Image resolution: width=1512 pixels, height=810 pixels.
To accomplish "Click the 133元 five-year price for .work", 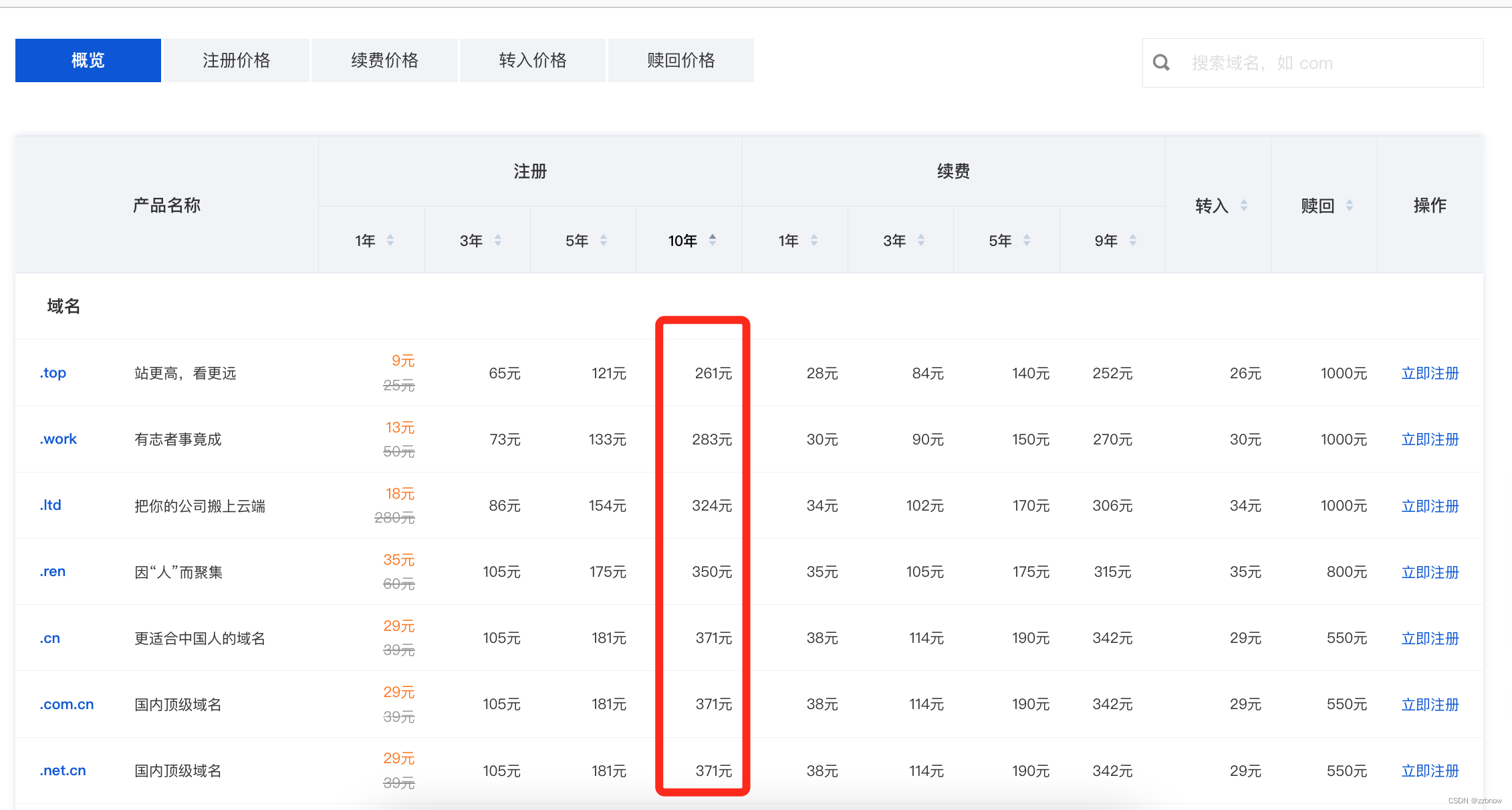I will click(607, 439).
